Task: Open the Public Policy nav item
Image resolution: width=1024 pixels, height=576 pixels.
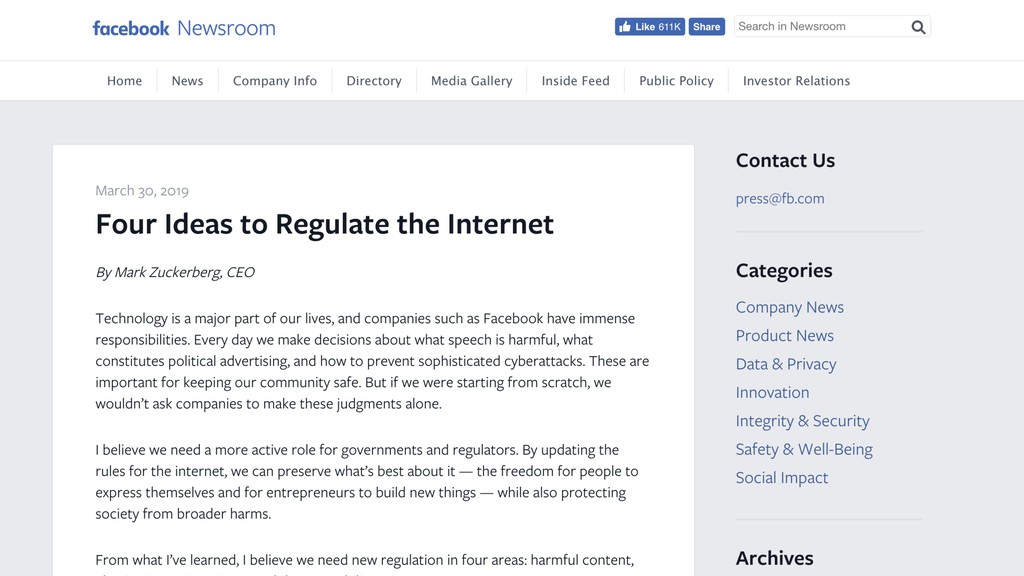Action: (x=676, y=81)
